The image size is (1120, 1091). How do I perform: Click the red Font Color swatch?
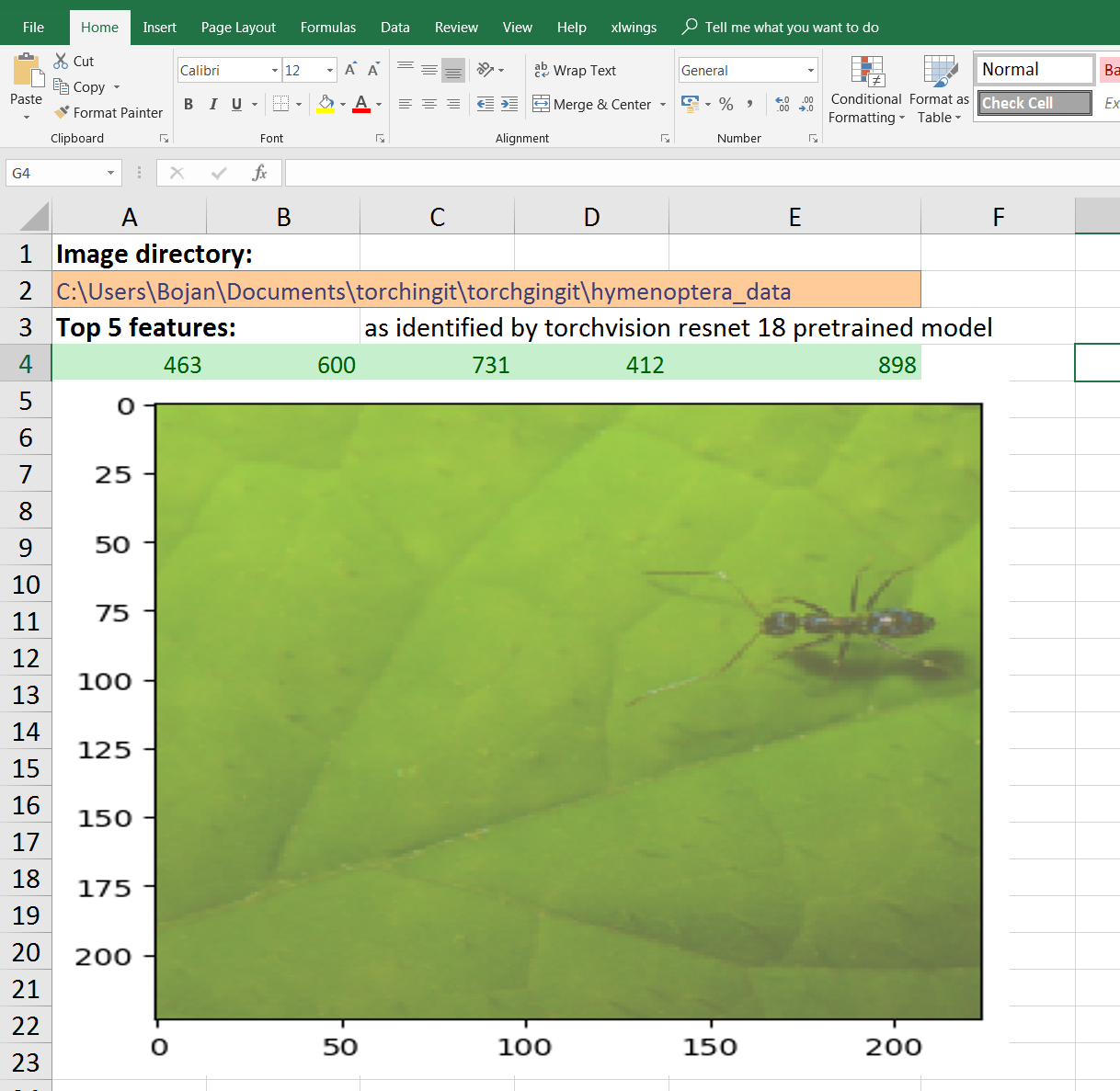tap(363, 109)
